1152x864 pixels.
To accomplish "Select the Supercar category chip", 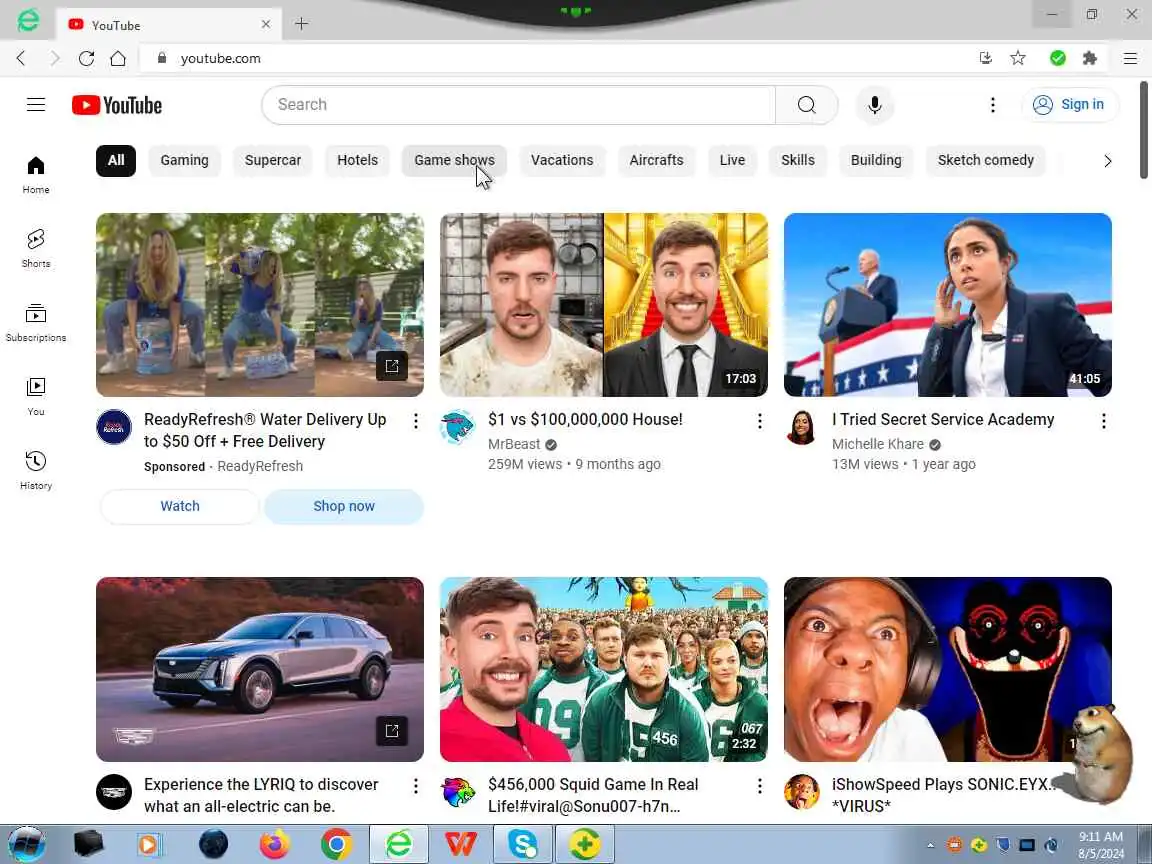I will tap(273, 160).
